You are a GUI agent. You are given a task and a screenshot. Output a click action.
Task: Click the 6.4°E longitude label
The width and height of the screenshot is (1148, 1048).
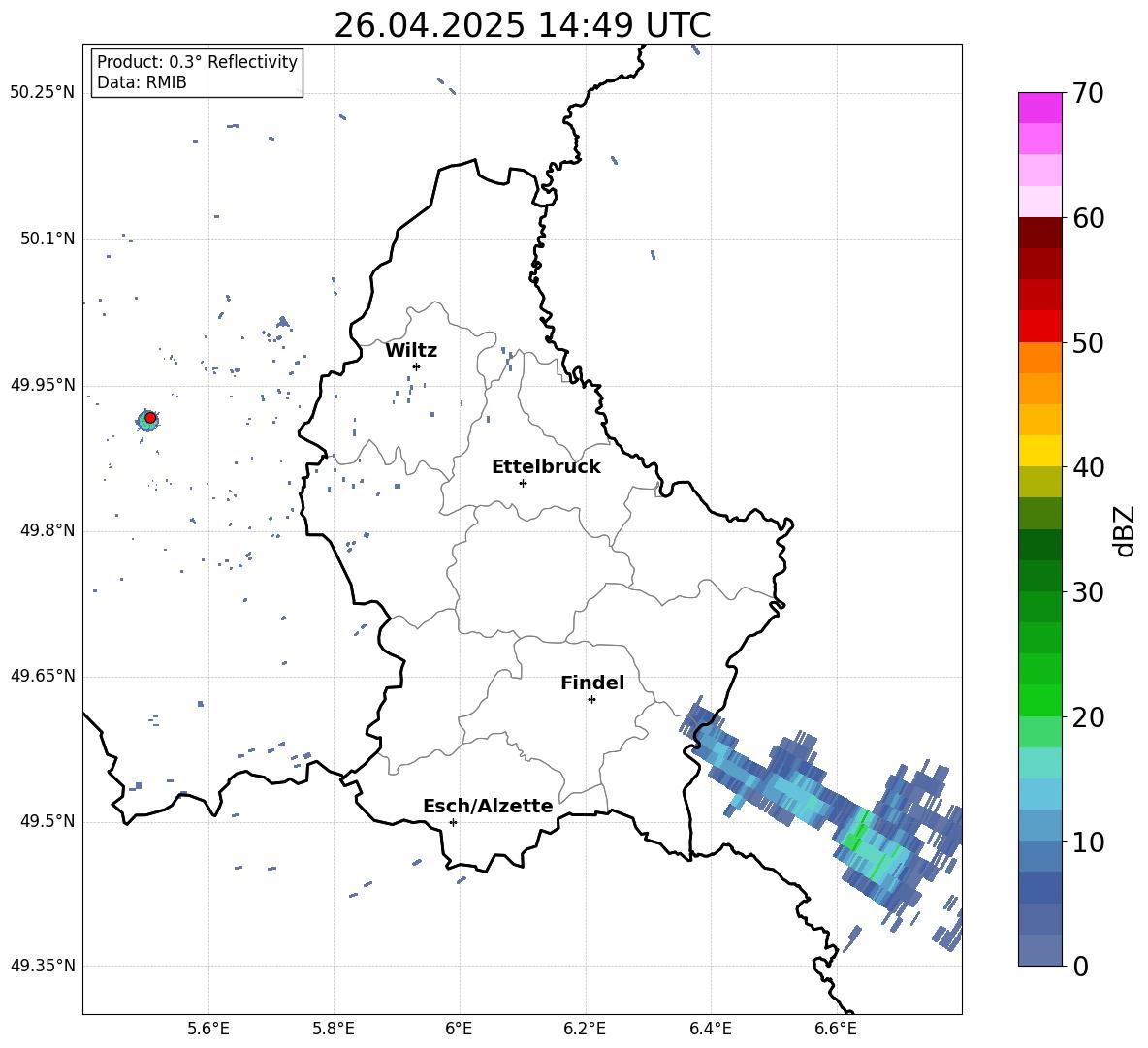[710, 1029]
